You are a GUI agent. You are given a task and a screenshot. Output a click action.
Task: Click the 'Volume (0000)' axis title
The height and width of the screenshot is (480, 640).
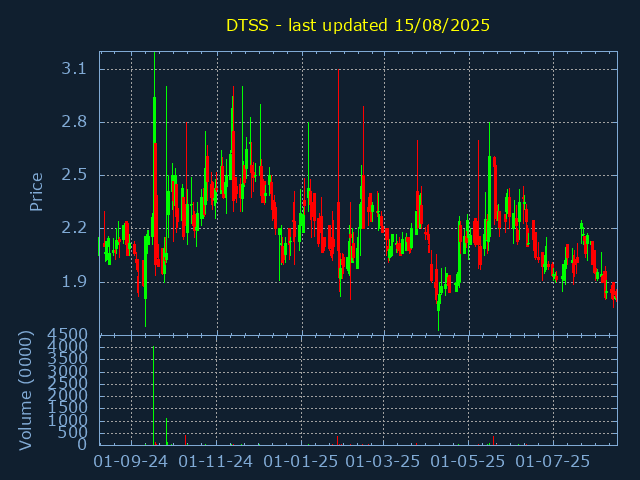coord(25,391)
